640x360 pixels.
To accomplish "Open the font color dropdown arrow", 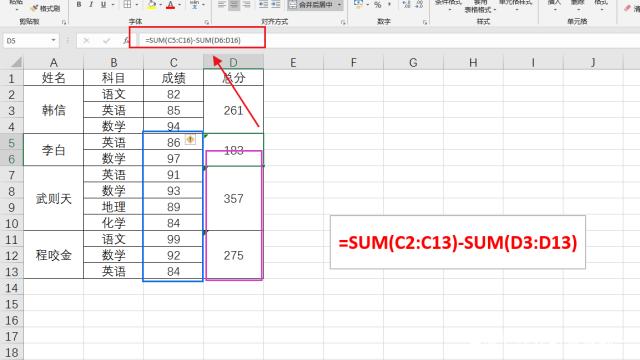I will pos(180,4).
